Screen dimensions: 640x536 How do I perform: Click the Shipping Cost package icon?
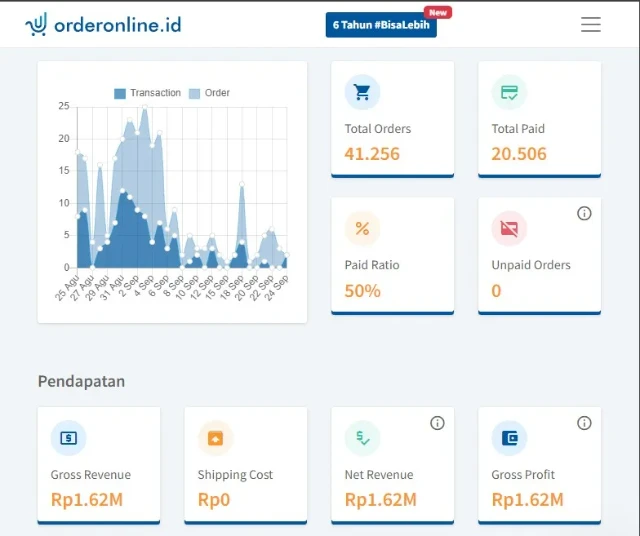215,438
